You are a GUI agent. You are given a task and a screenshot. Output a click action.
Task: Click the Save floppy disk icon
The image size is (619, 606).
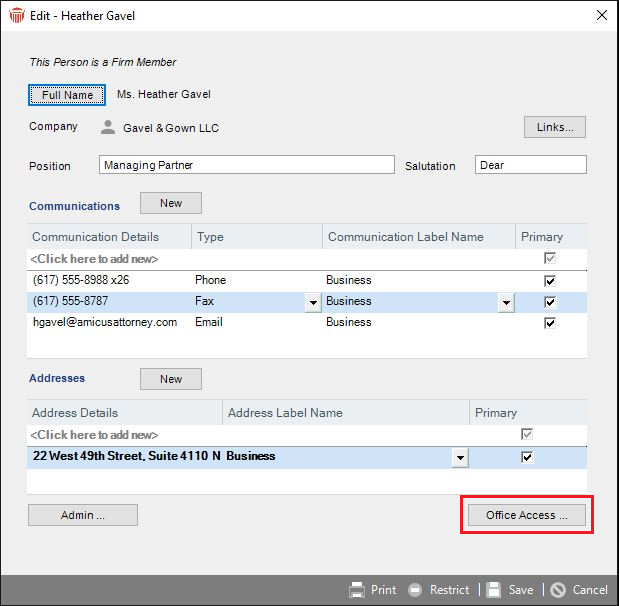(x=493, y=590)
